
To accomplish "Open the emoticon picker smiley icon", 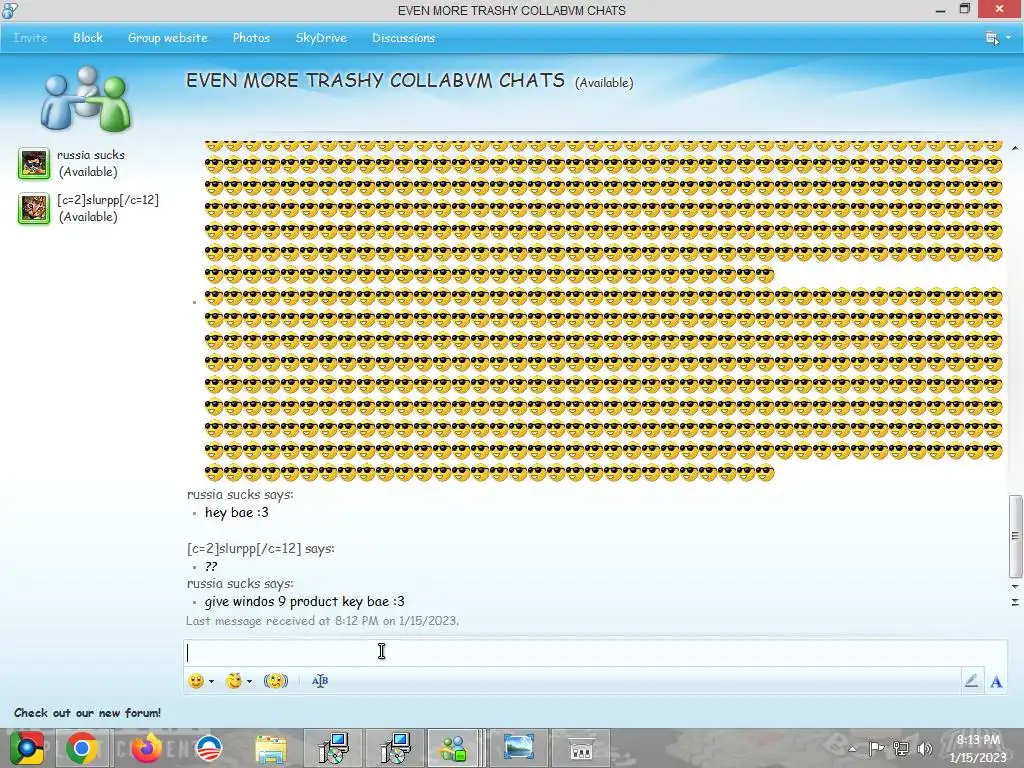I will coord(196,681).
